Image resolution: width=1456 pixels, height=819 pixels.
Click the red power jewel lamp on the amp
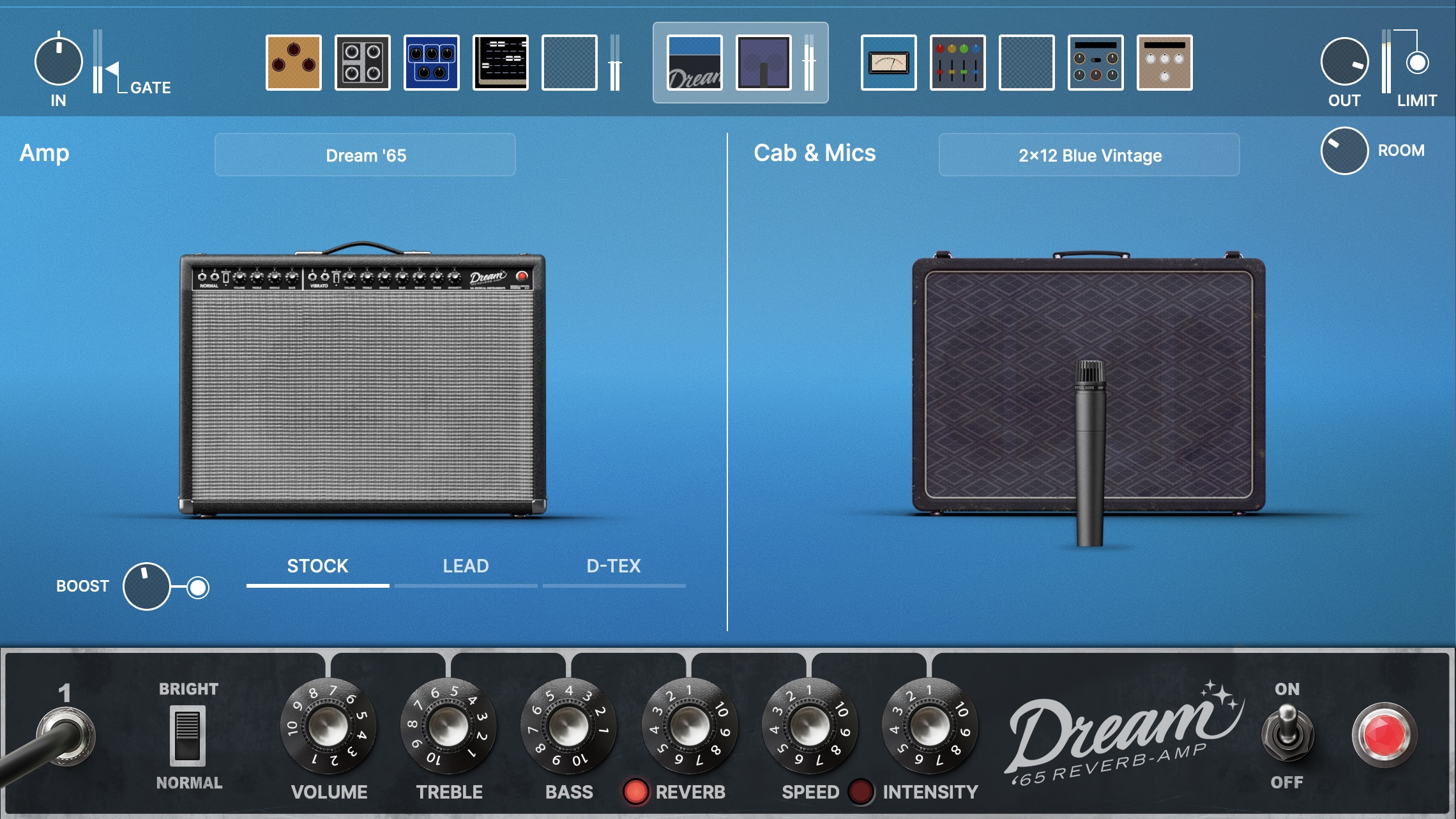tap(1384, 733)
